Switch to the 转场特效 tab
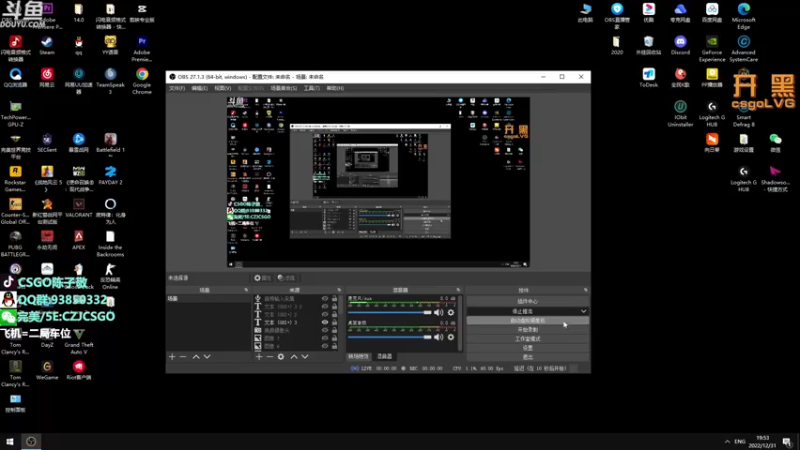This screenshot has width=800, height=450. point(358,356)
